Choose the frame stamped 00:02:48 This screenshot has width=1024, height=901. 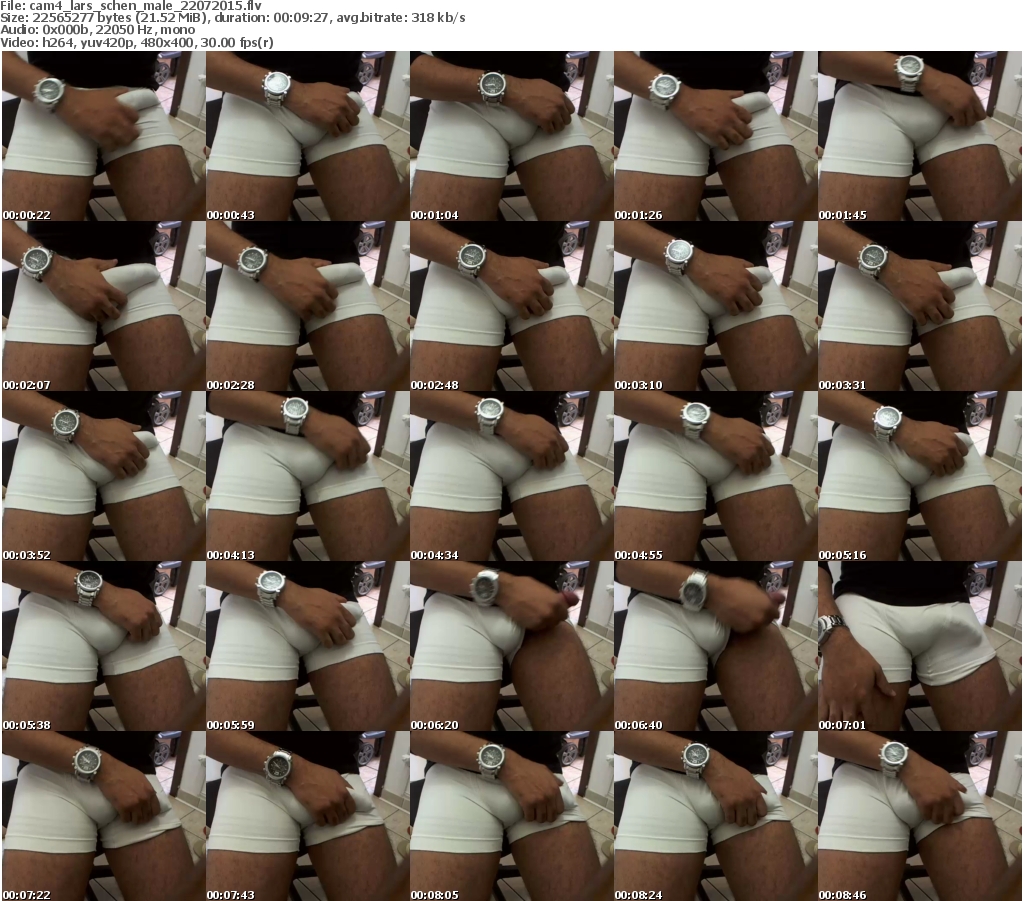tap(511, 306)
